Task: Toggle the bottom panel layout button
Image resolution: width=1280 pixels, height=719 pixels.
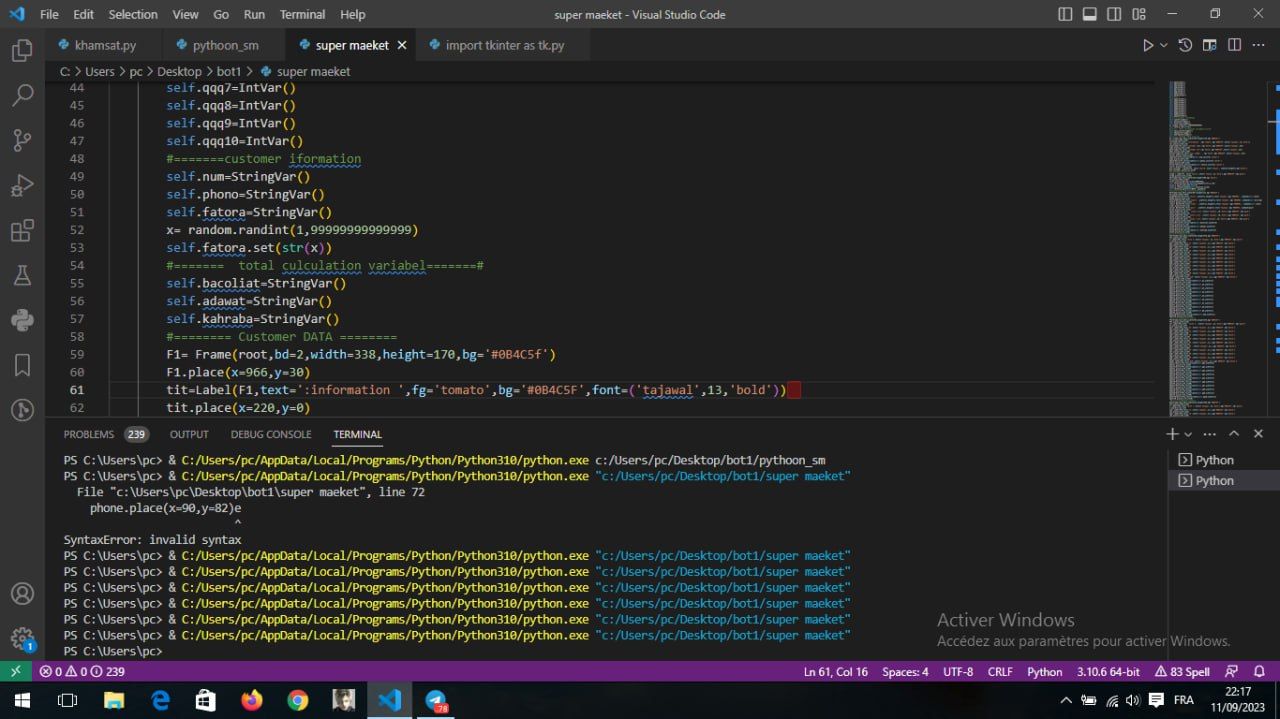Action: [x=1089, y=14]
